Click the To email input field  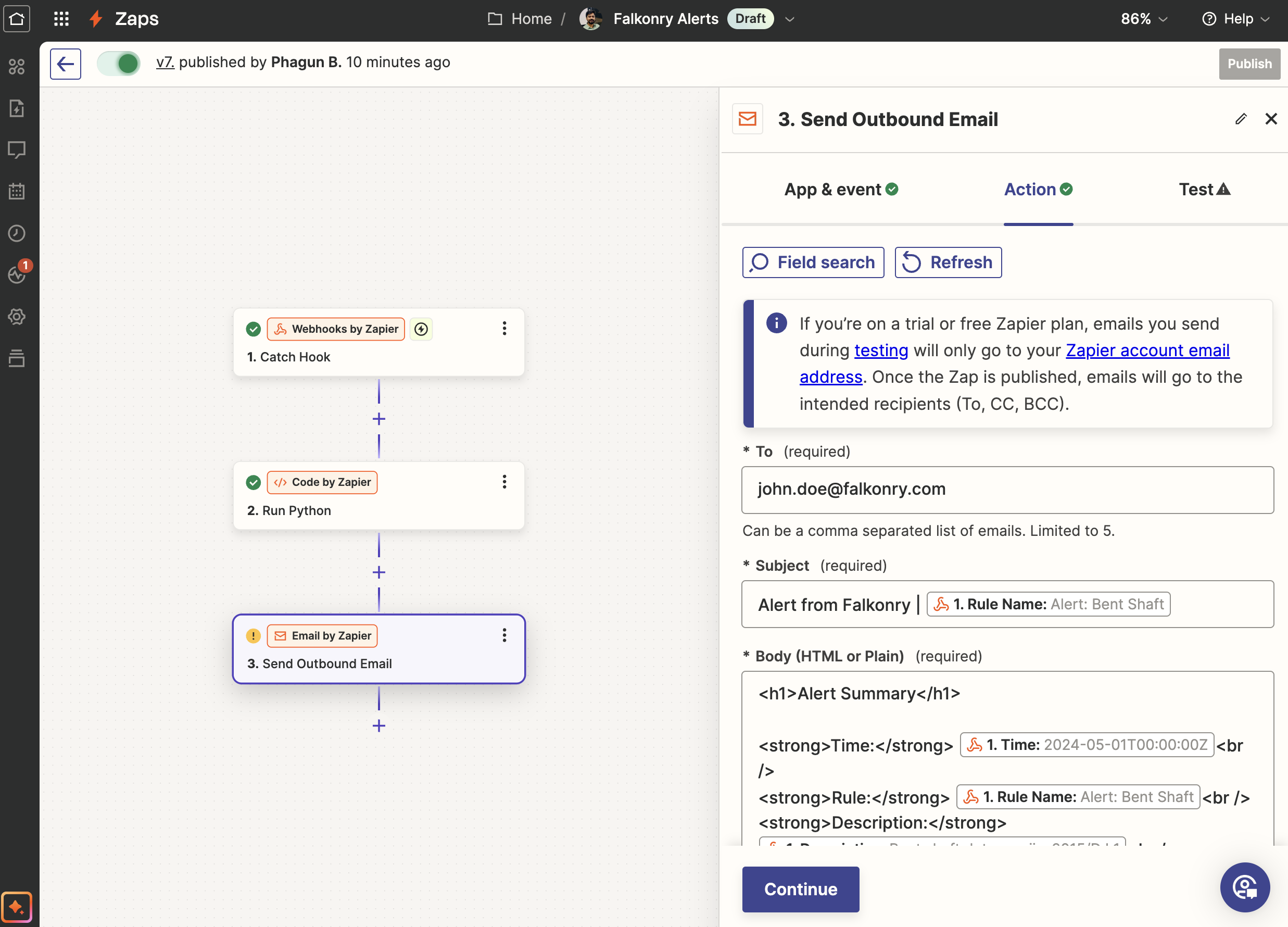(x=1007, y=490)
